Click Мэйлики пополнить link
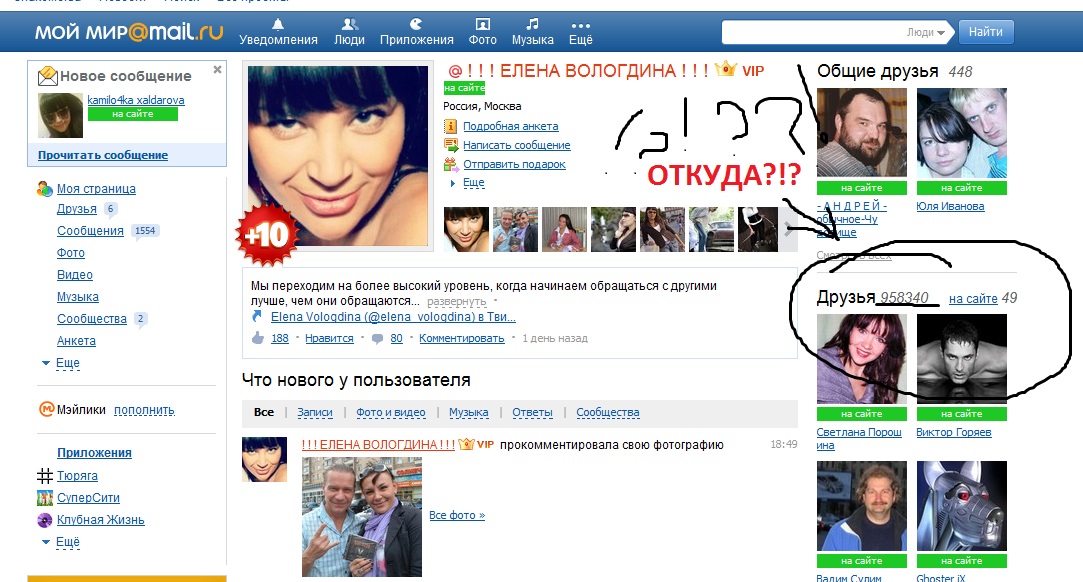The height and width of the screenshot is (582, 1083). (144, 410)
